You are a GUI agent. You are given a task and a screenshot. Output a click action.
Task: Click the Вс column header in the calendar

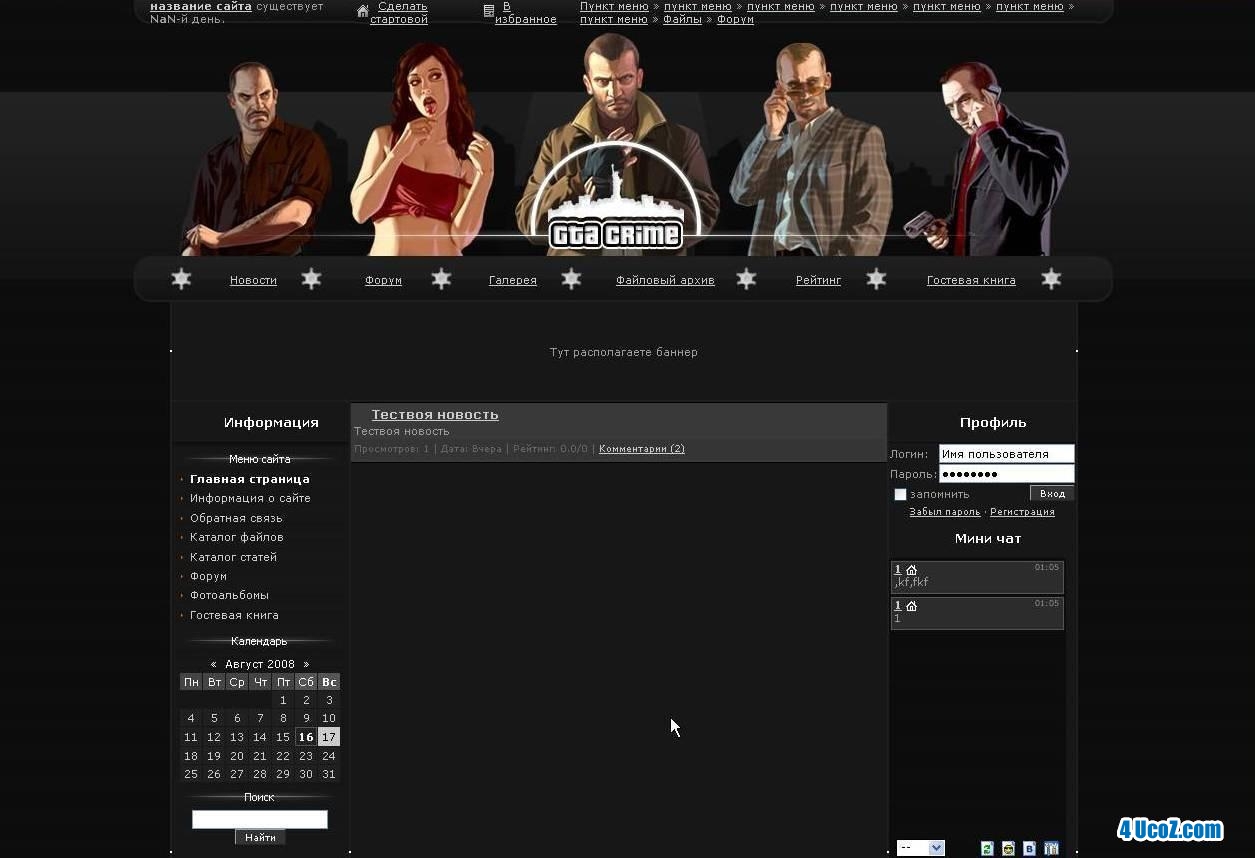point(329,682)
